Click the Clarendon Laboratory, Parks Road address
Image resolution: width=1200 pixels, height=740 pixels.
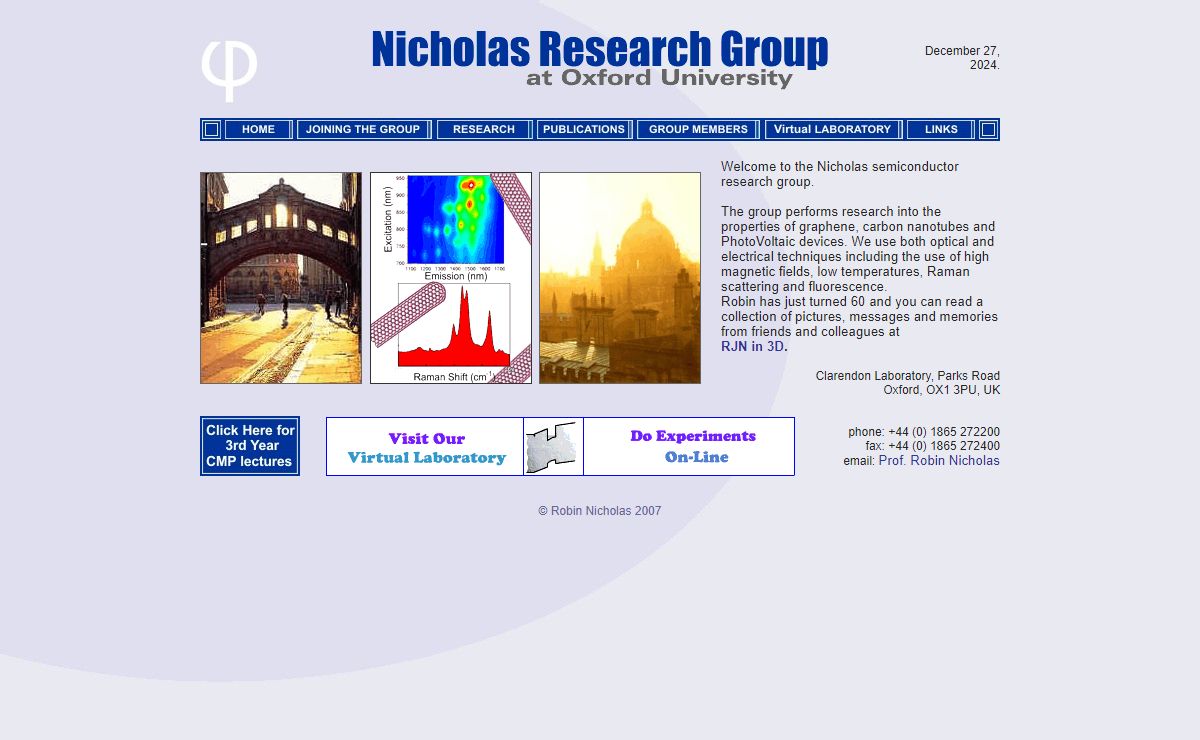908,376
